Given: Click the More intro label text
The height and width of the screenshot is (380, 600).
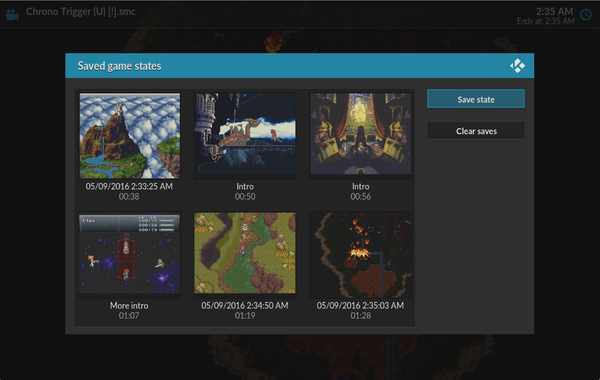Looking at the screenshot, I should click(x=129, y=305).
